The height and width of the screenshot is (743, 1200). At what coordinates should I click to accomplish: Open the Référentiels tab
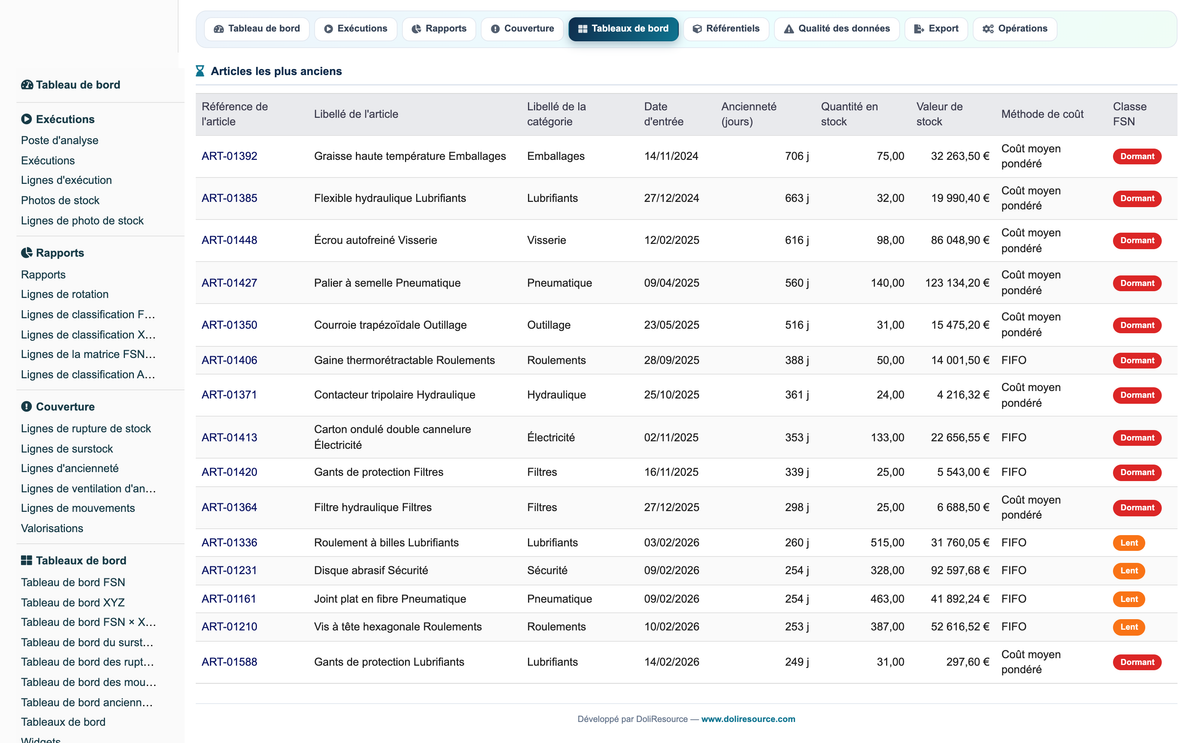726,29
